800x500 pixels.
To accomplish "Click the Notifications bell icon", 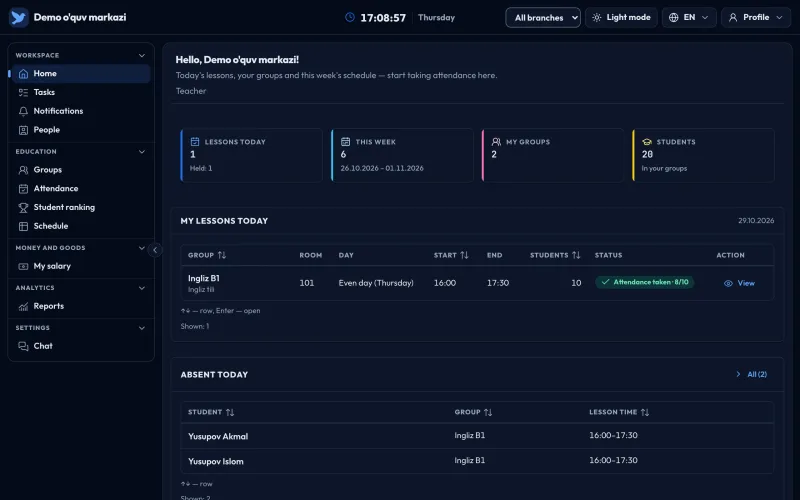I will tap(23, 111).
